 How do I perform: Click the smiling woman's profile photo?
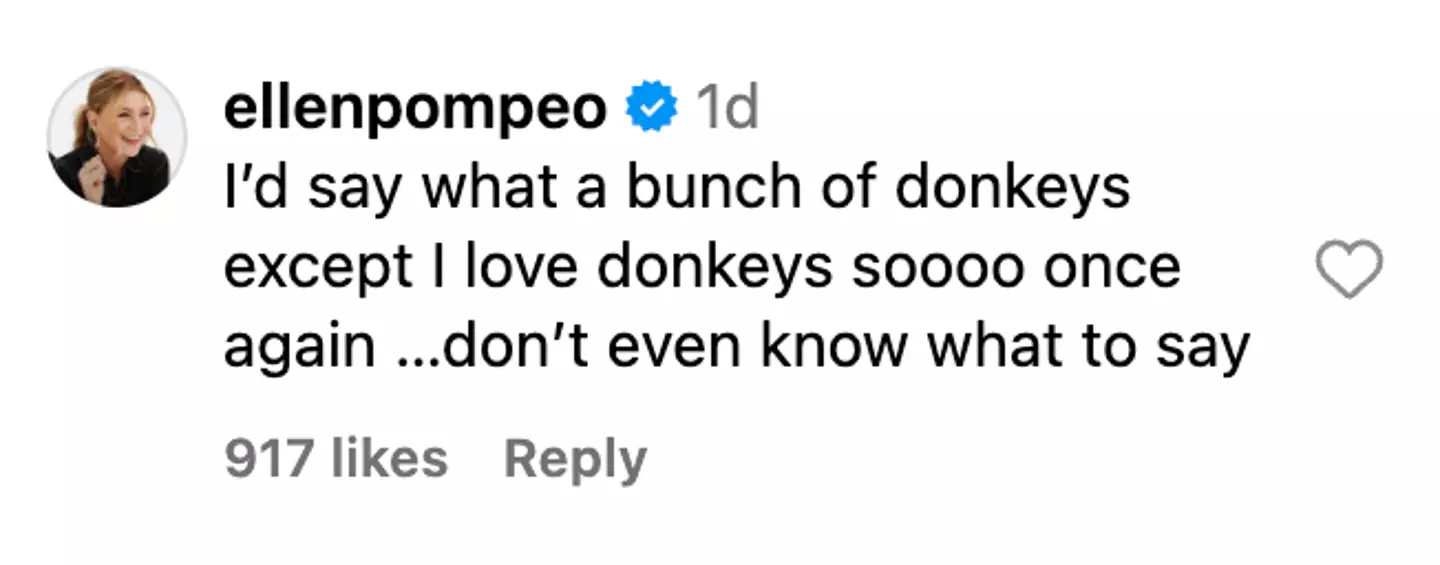[x=116, y=137]
